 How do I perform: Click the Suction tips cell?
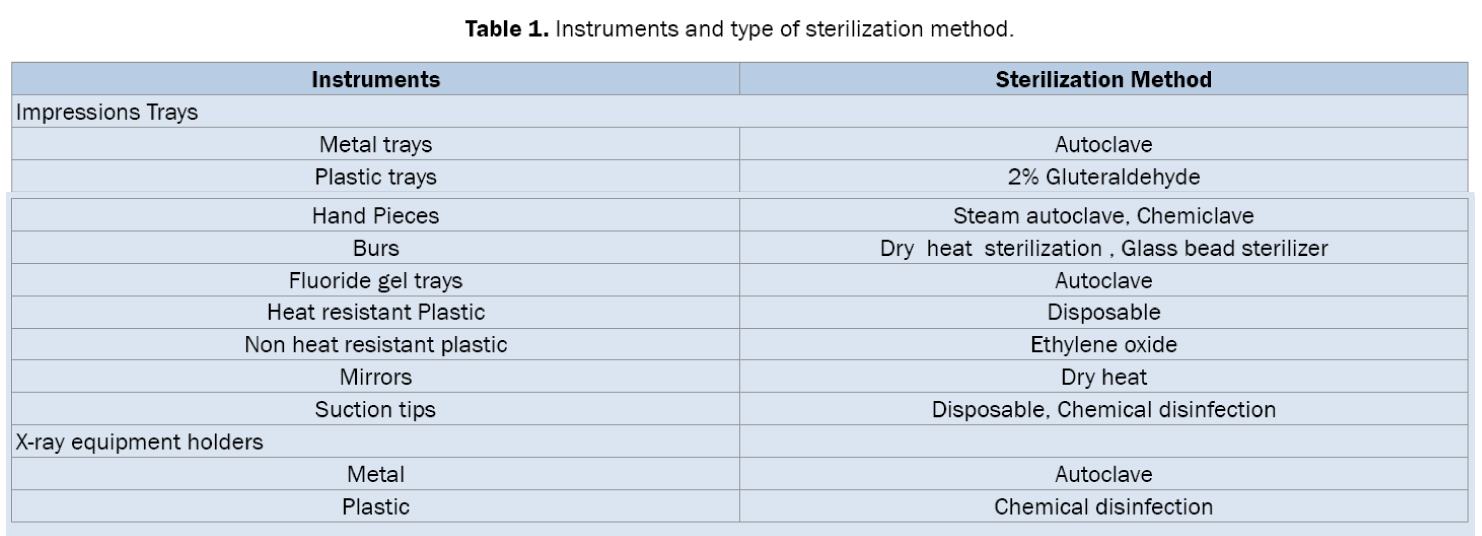click(376, 410)
